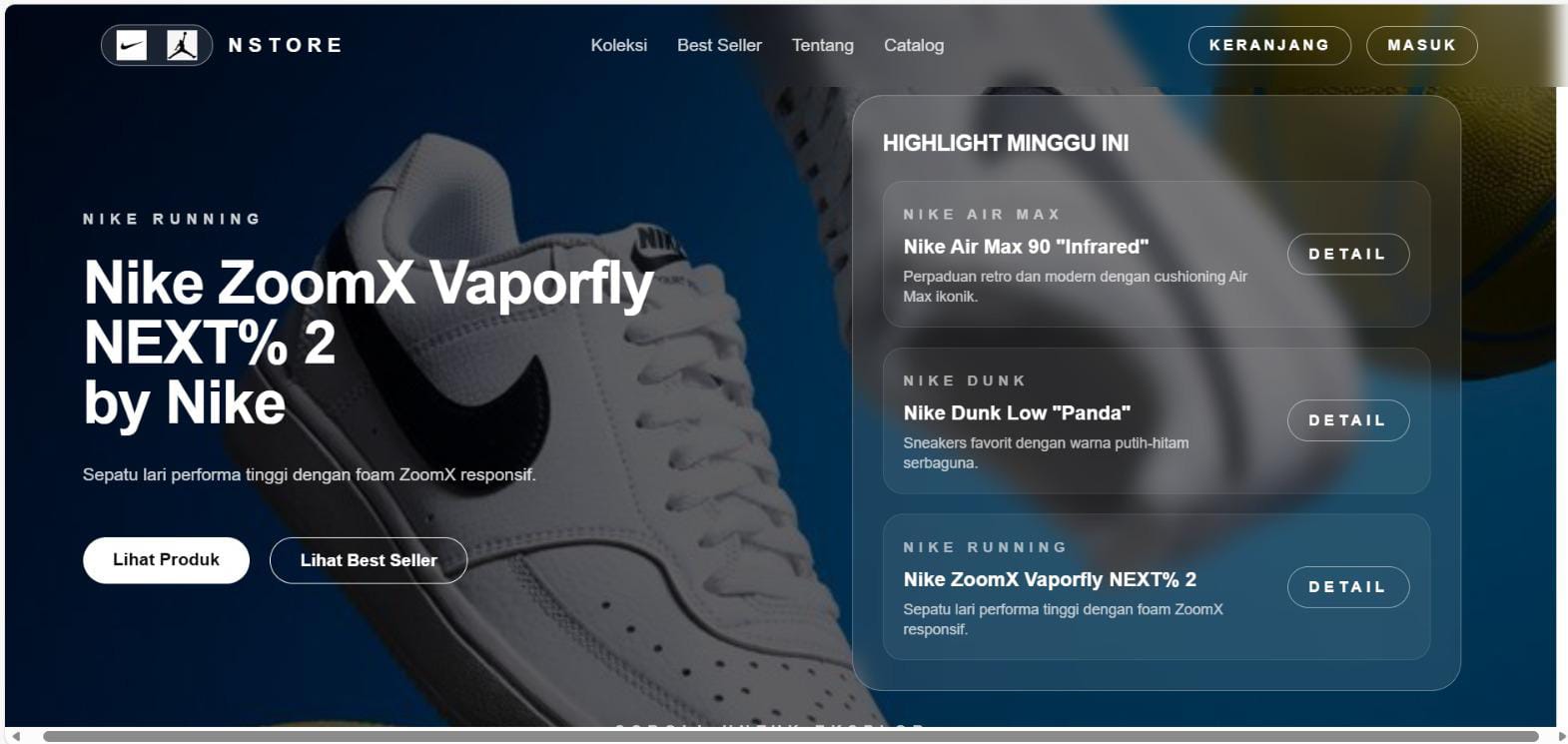Click the Nike swoosh logo icon
1568x744 pixels.
[131, 45]
